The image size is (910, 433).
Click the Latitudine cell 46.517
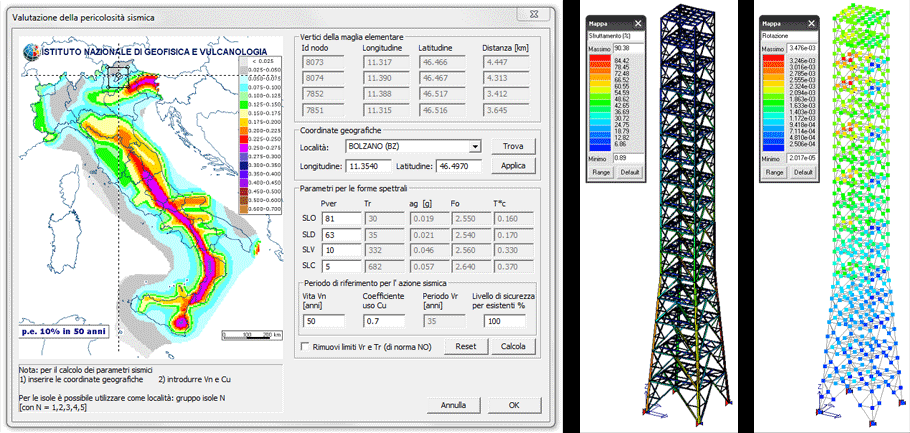coord(440,93)
